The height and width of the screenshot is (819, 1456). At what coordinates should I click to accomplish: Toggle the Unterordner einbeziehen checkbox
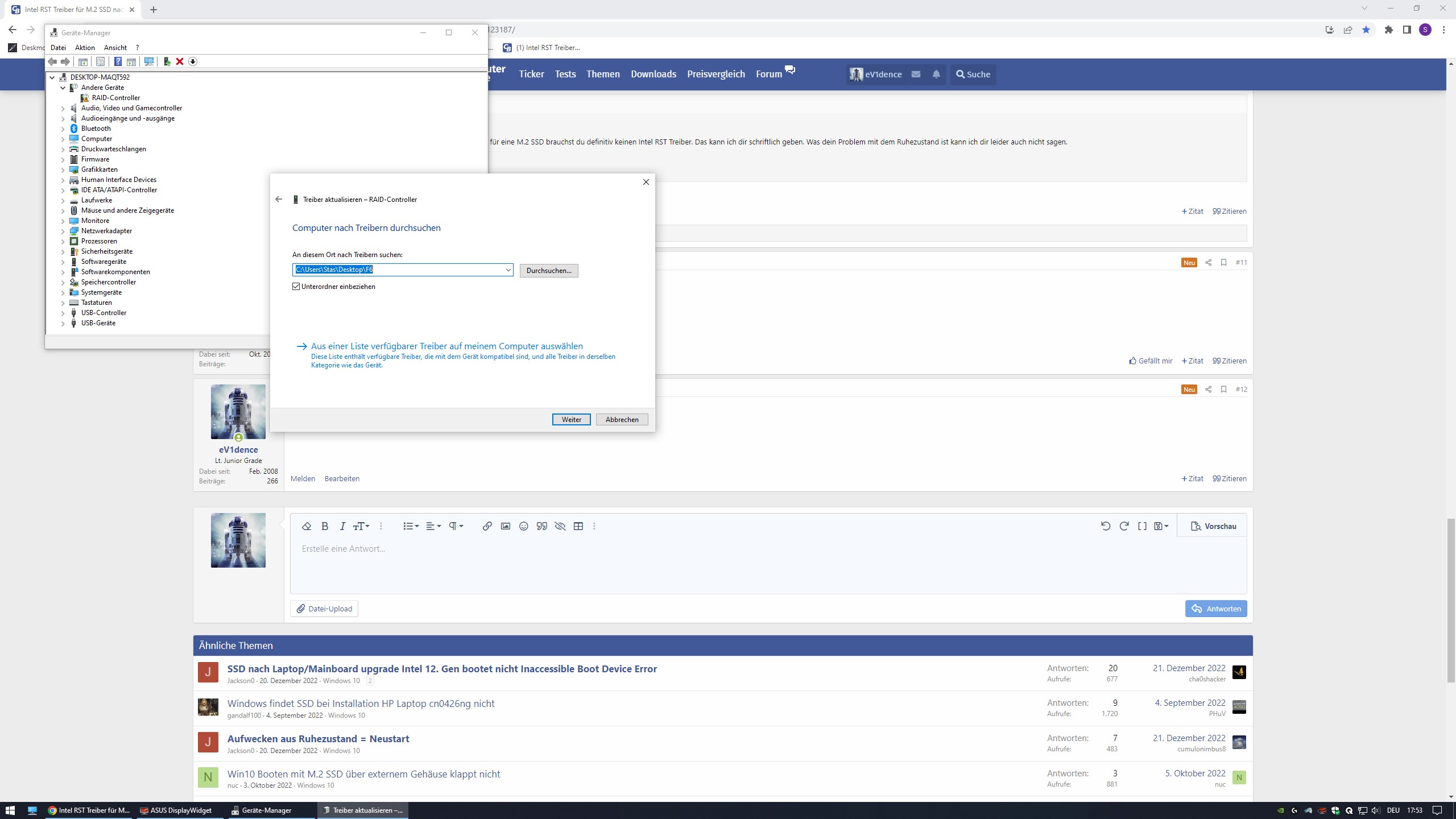296,287
